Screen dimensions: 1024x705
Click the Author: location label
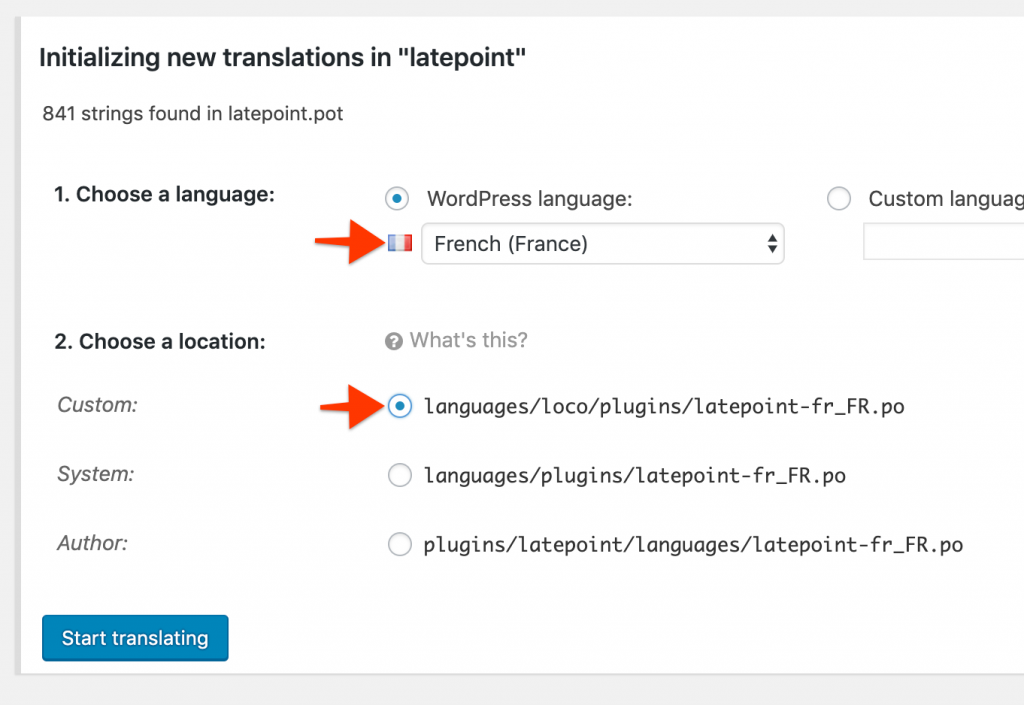click(x=93, y=543)
